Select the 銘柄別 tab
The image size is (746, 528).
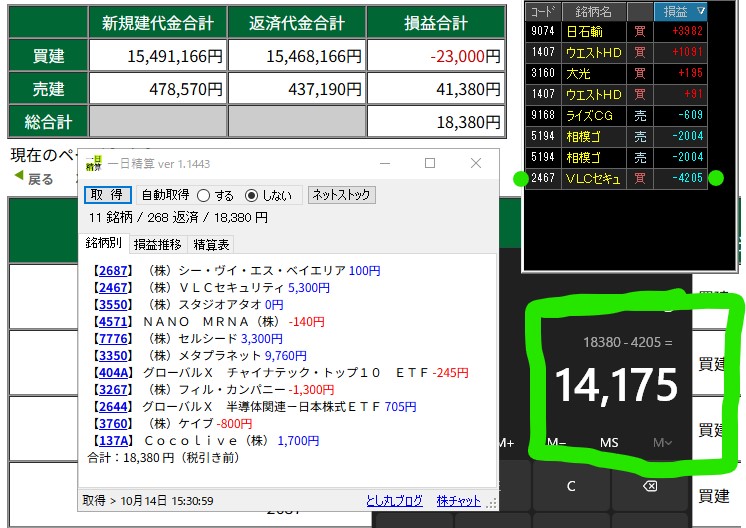pyautogui.click(x=104, y=243)
